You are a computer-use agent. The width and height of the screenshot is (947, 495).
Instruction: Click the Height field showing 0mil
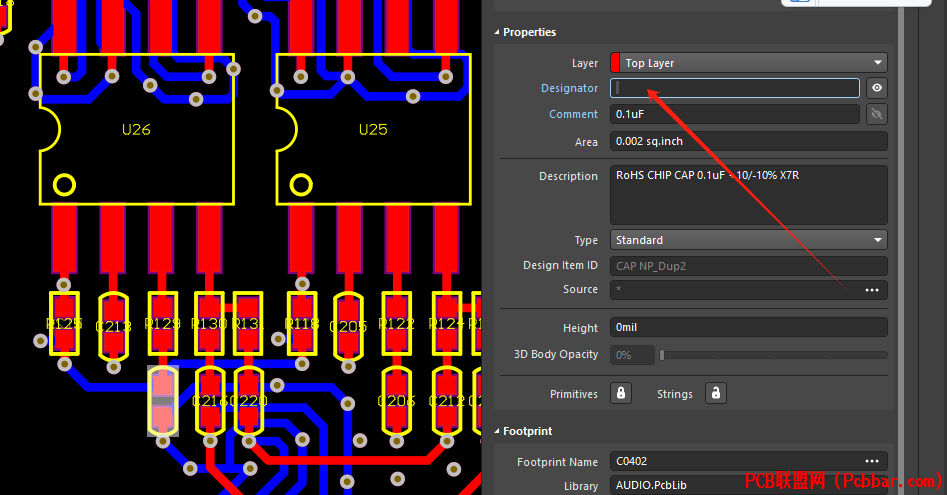coord(748,327)
